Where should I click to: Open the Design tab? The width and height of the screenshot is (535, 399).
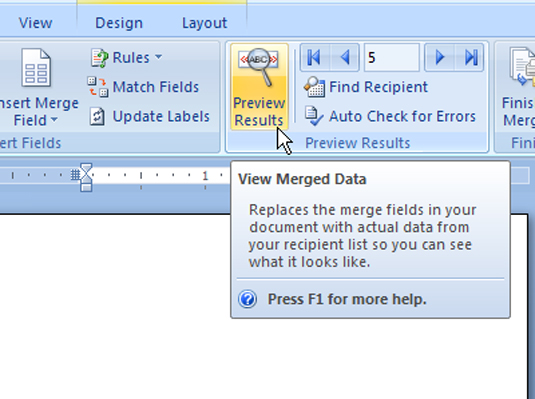[x=119, y=23]
